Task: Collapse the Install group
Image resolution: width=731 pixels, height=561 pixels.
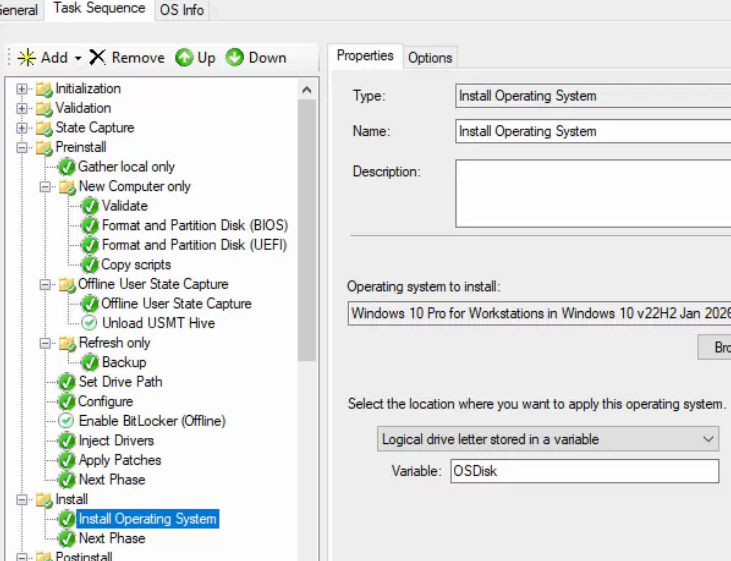Action: [x=21, y=499]
